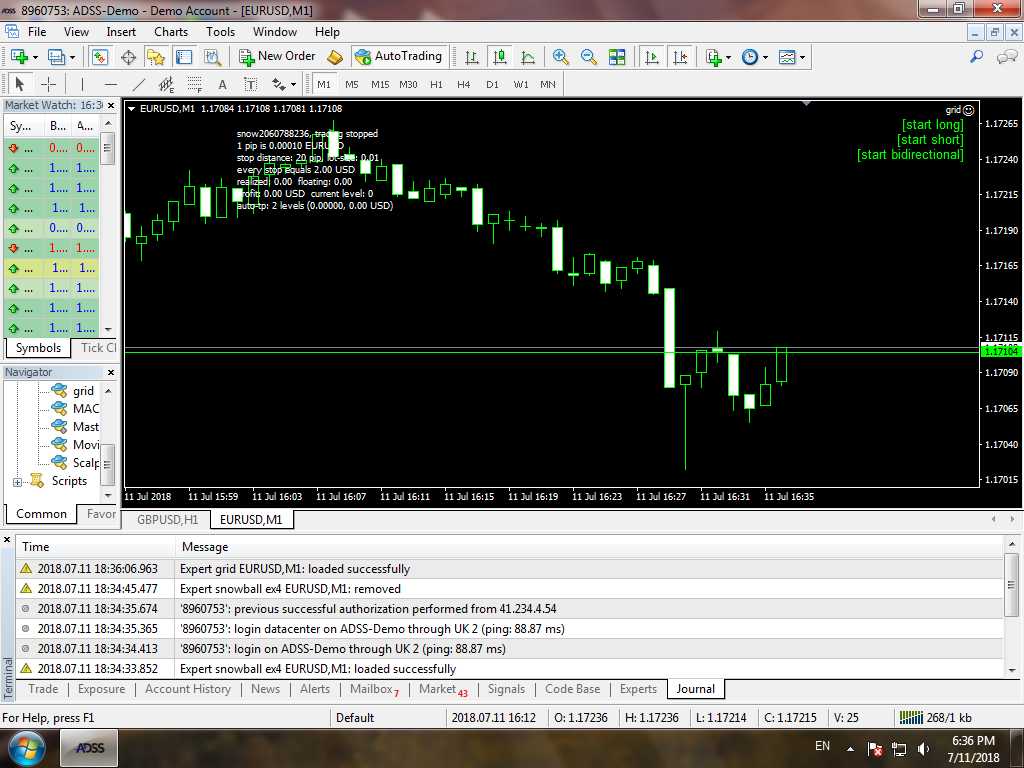Screen dimensions: 1024x768
Task: Open the Indicators list dropdown
Action: click(718, 57)
